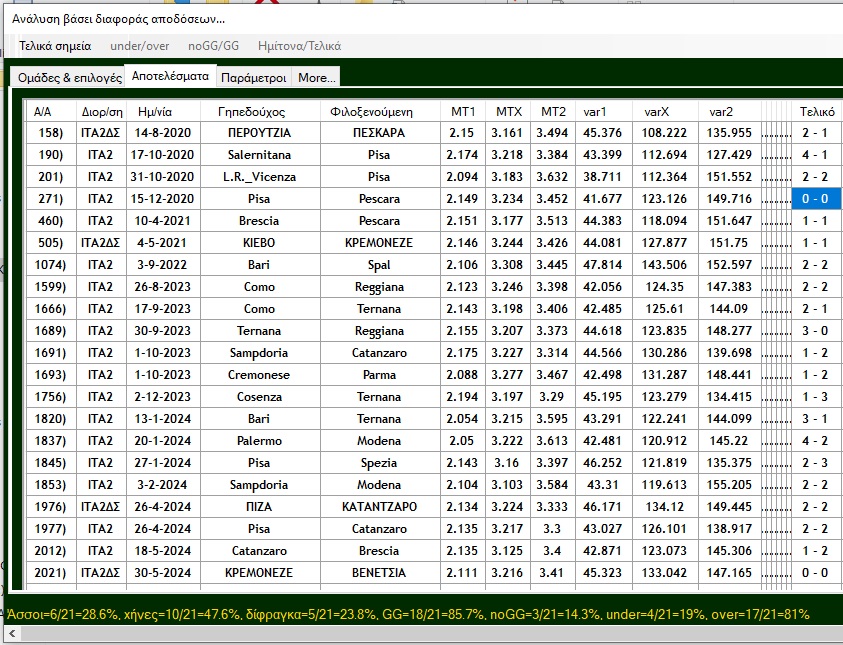Open the Τελικά σημεία menu

click(x=55, y=45)
